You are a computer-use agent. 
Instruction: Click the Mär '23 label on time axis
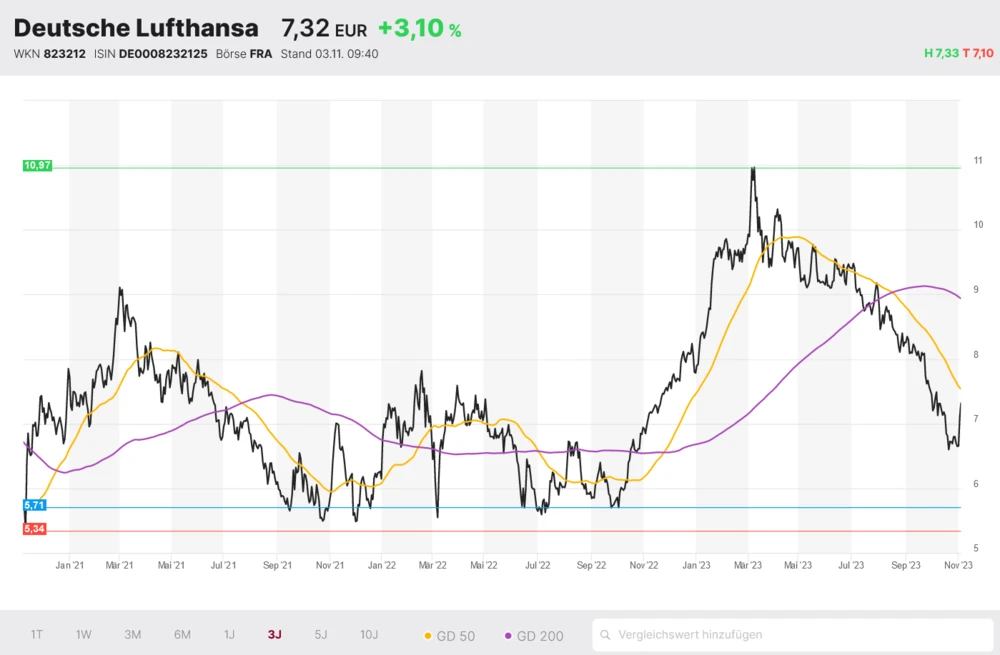748,565
